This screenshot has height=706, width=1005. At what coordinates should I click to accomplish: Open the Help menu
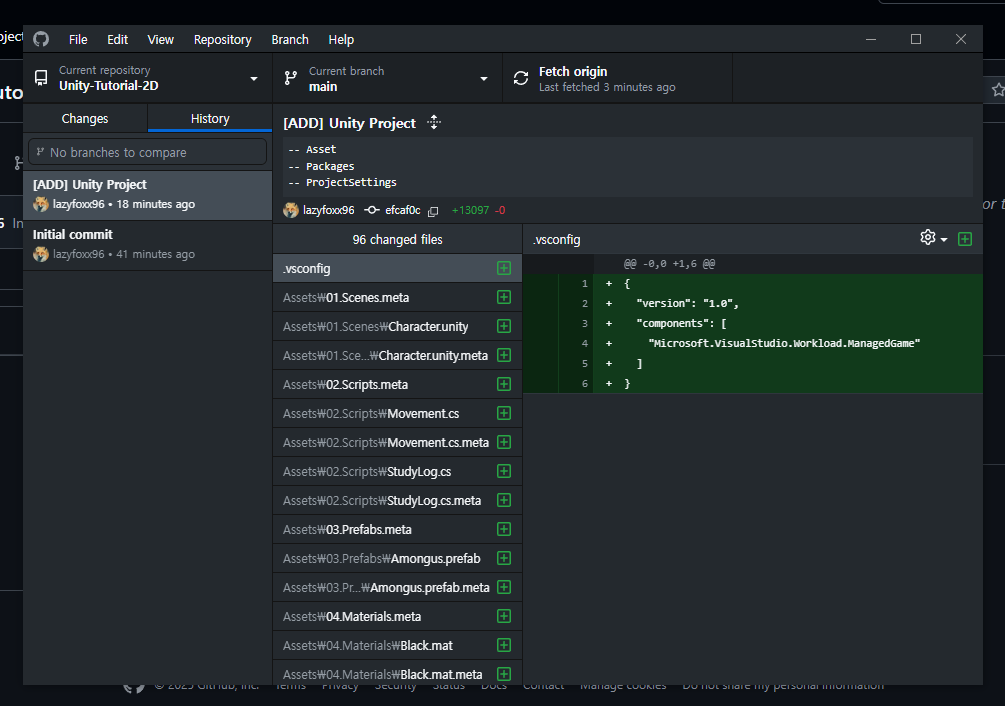pos(341,40)
